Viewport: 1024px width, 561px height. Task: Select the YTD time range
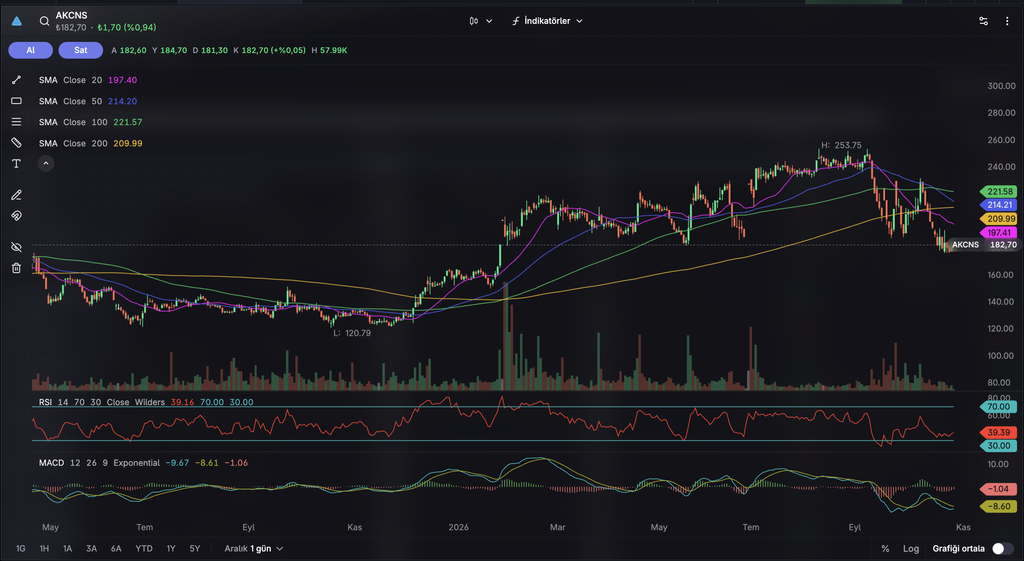144,549
